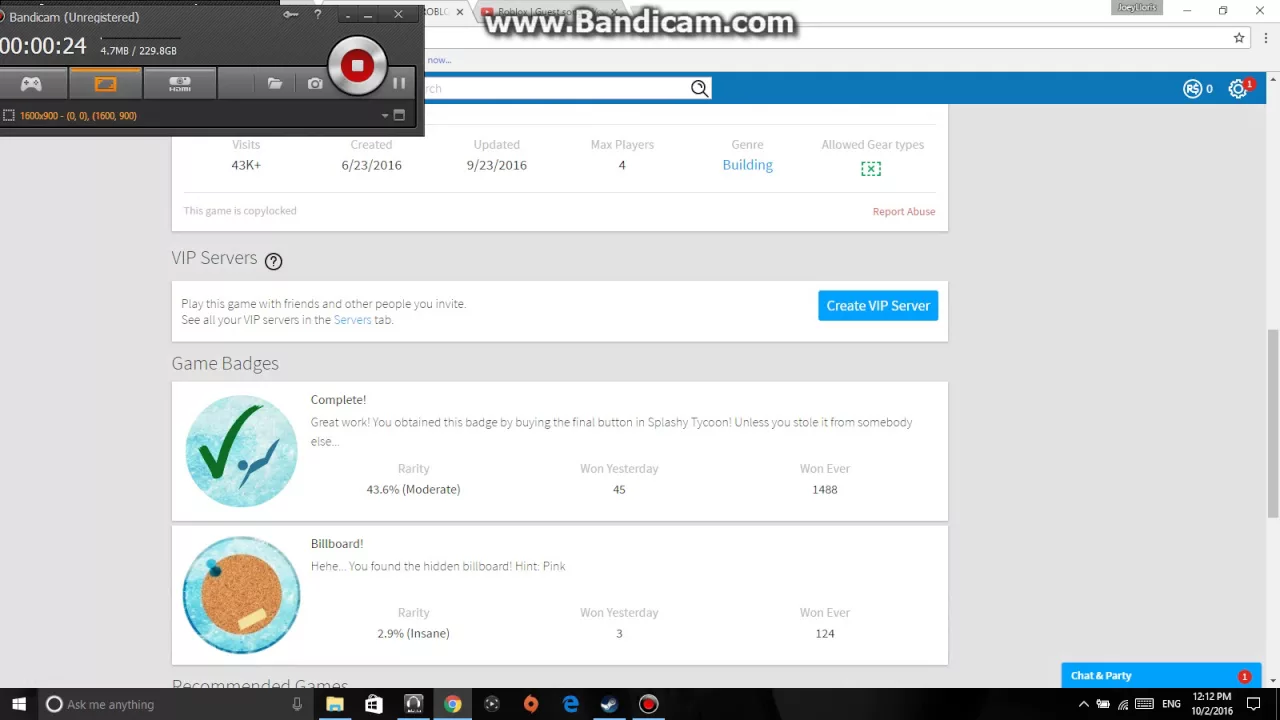The image size is (1280, 720).
Task: Click Updated date 9/23/2016
Action: pos(496,165)
